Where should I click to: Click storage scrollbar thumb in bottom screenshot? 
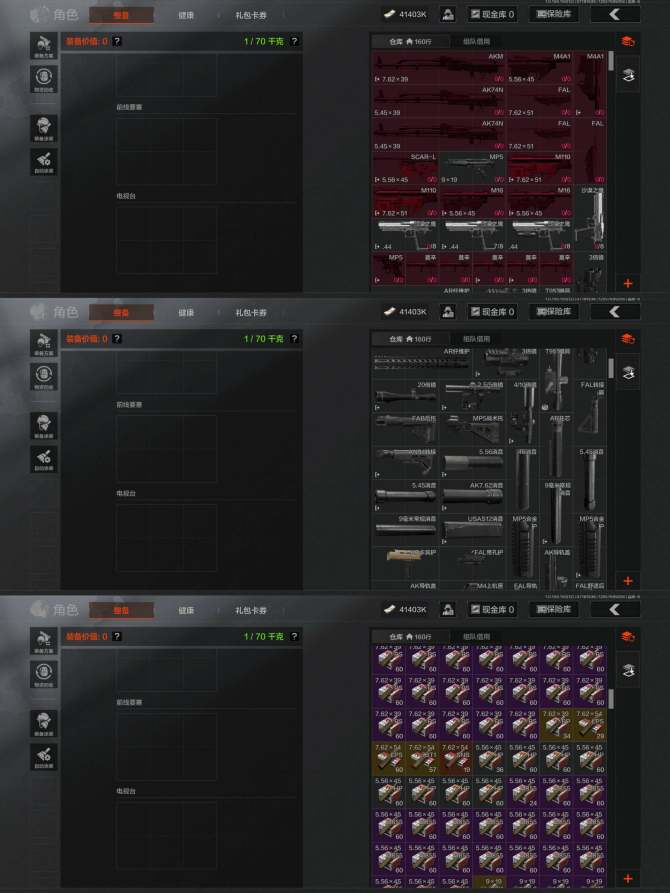click(x=611, y=699)
